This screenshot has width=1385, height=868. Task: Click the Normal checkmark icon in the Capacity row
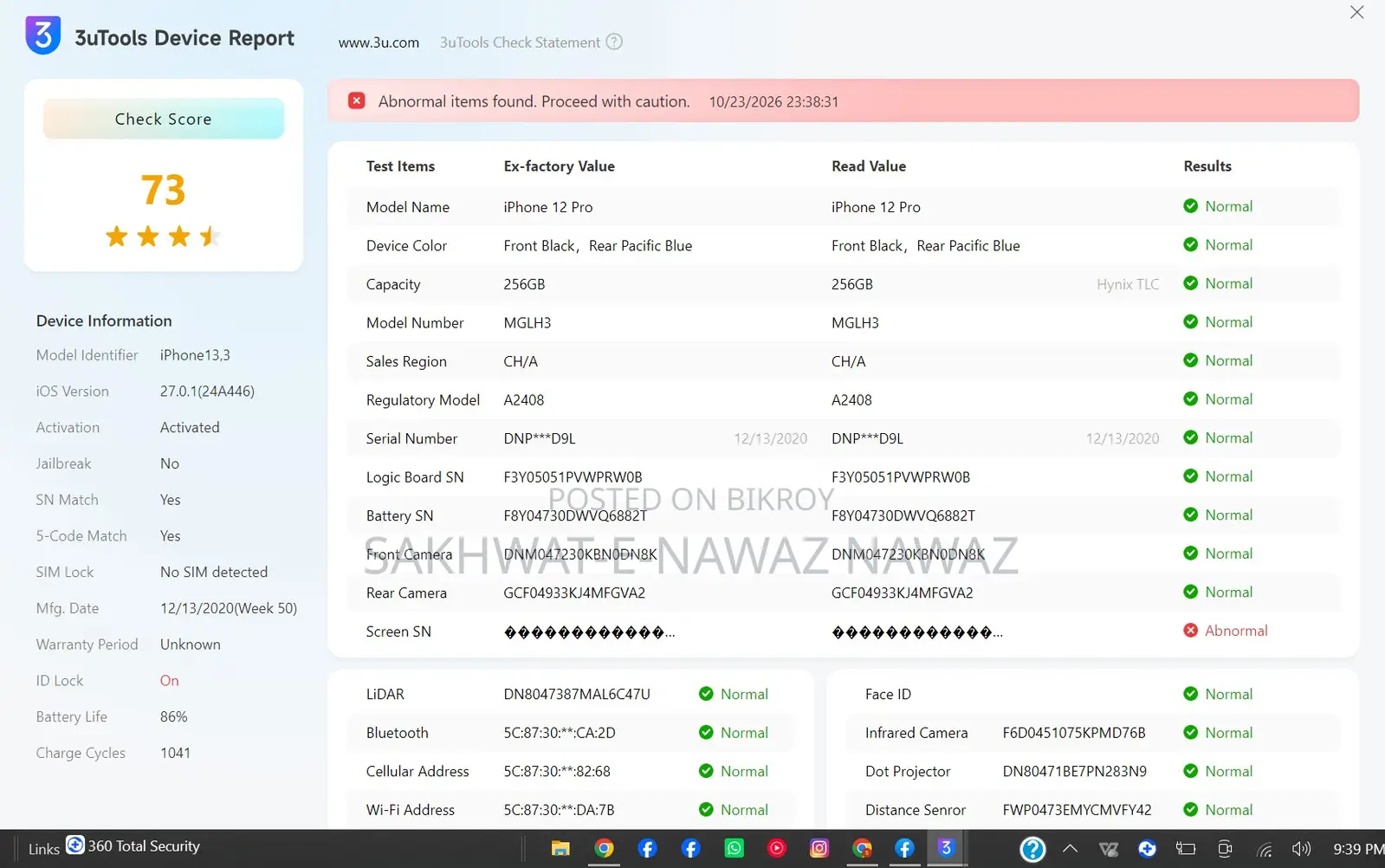(1191, 283)
